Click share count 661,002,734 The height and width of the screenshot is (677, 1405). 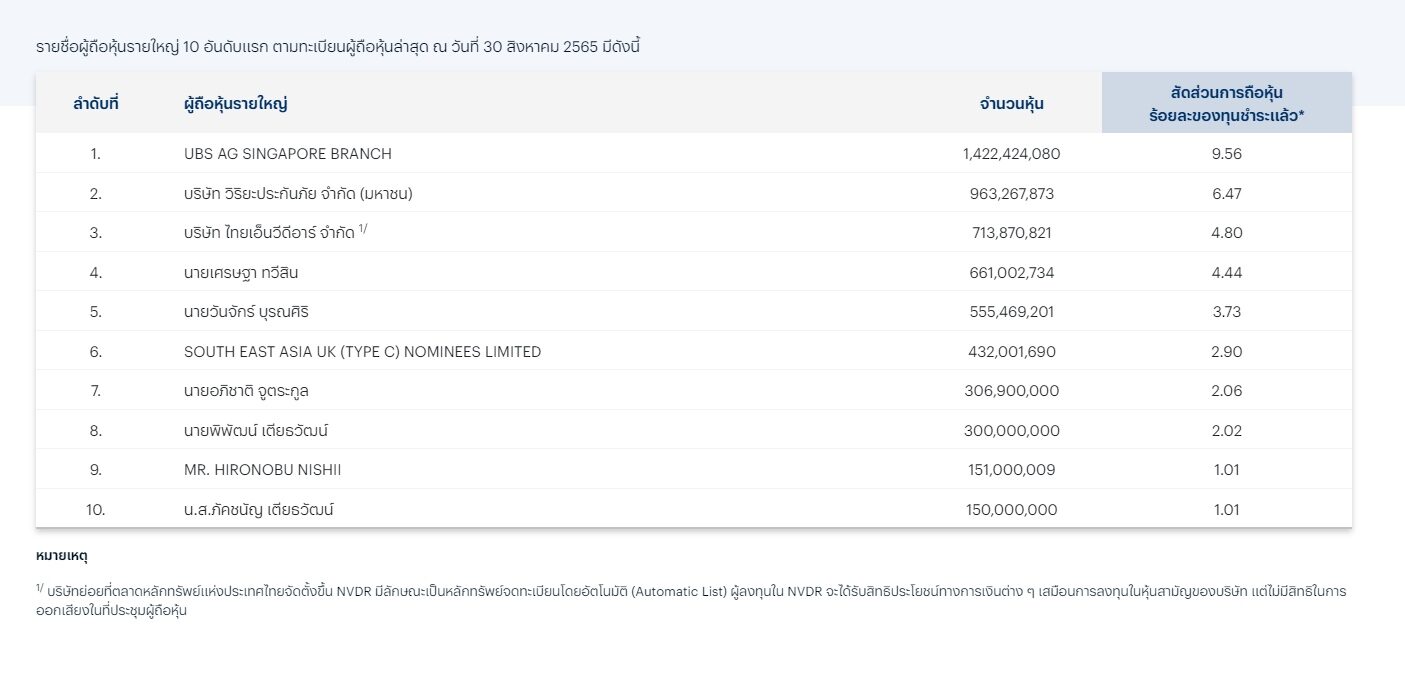pos(1011,273)
